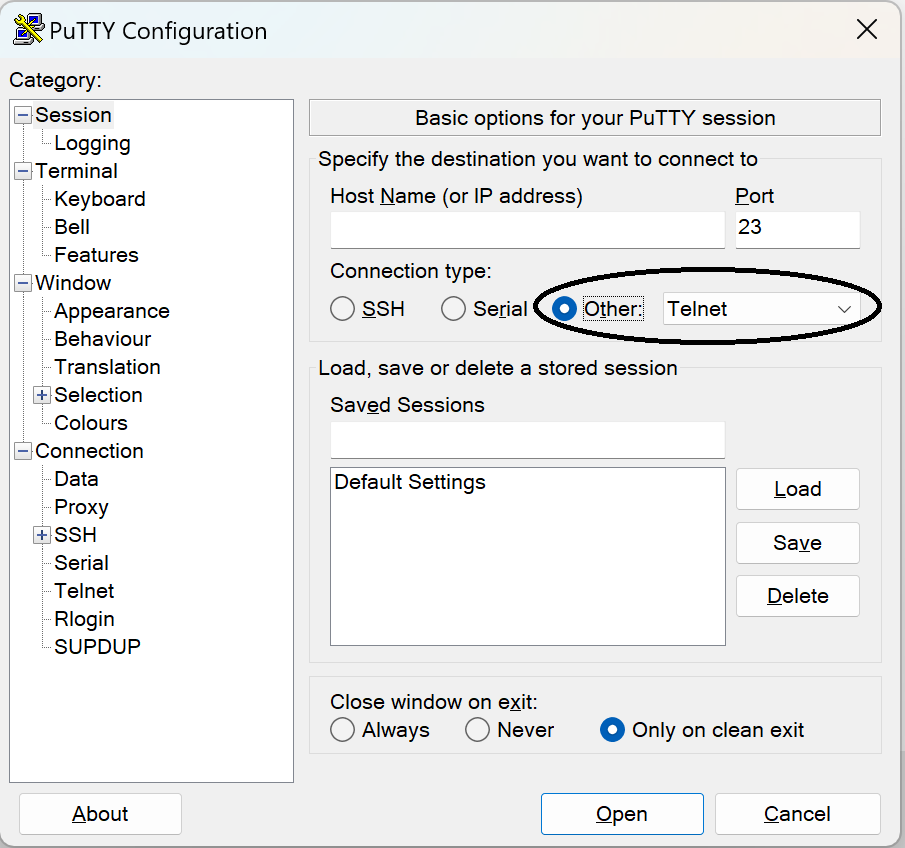Open the SSH category in tree
Image resolution: width=905 pixels, height=848 pixels.
75,535
